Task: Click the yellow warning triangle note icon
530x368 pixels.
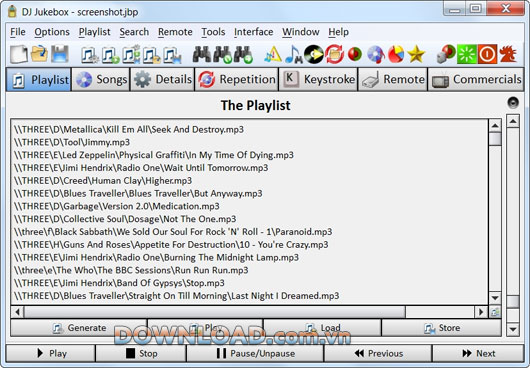Action: tap(273, 54)
